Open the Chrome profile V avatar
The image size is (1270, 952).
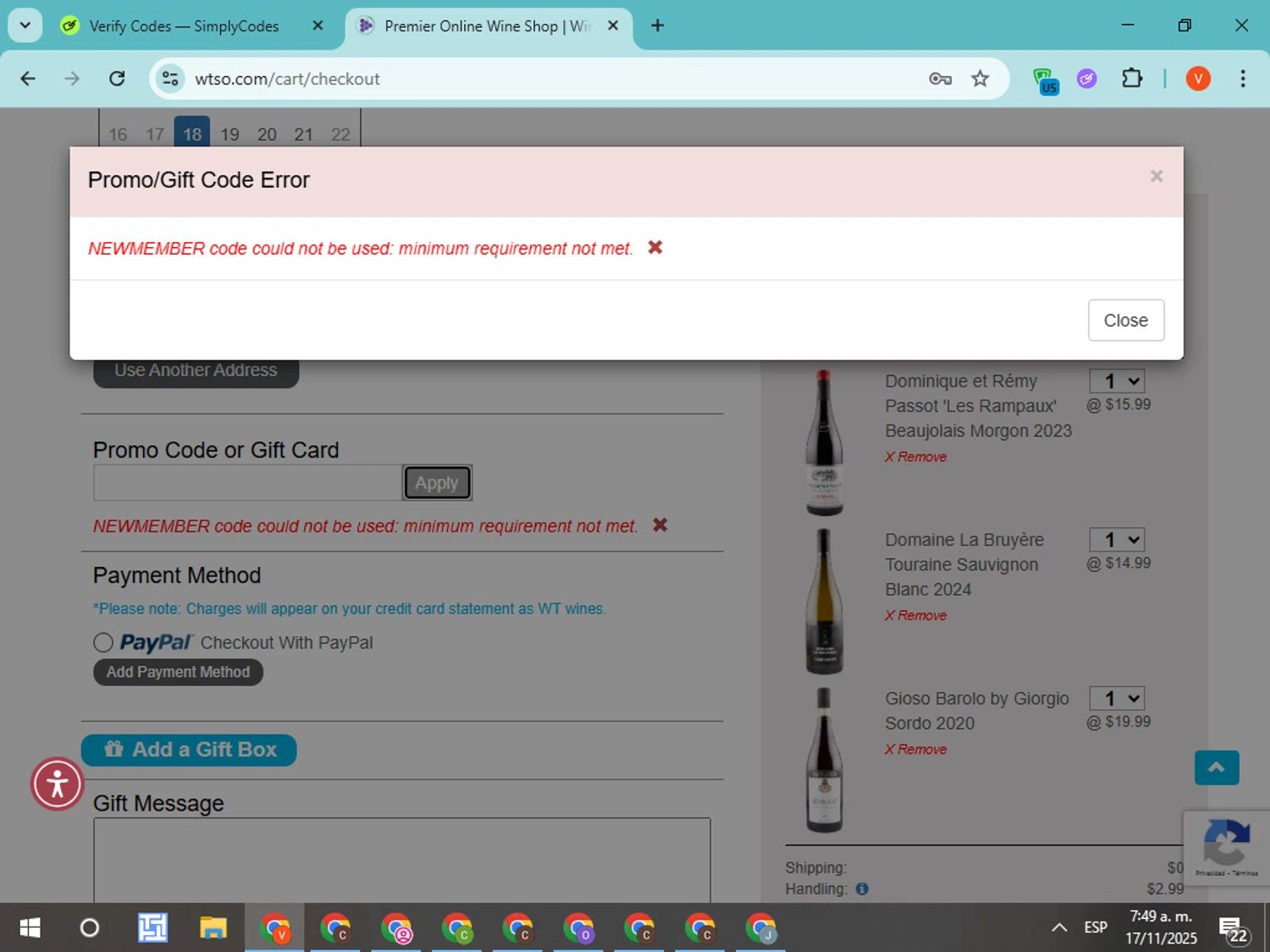pyautogui.click(x=1198, y=79)
